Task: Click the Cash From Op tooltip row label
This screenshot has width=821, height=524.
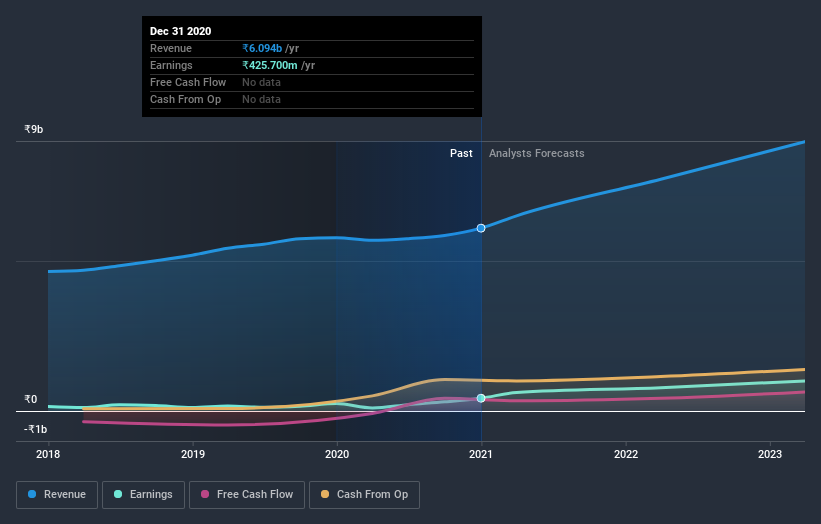Action: [x=185, y=99]
